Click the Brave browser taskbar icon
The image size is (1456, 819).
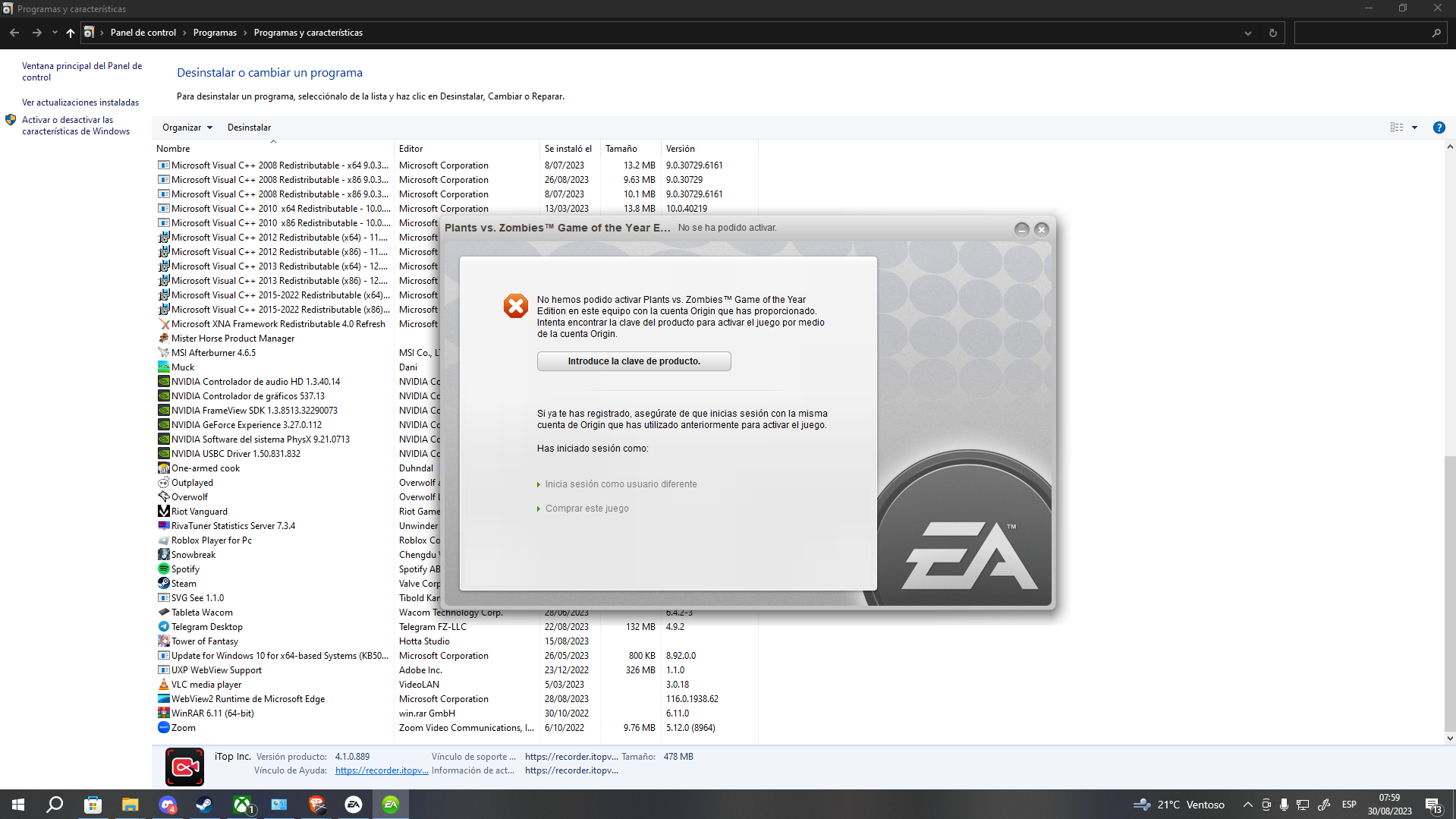[316, 805]
